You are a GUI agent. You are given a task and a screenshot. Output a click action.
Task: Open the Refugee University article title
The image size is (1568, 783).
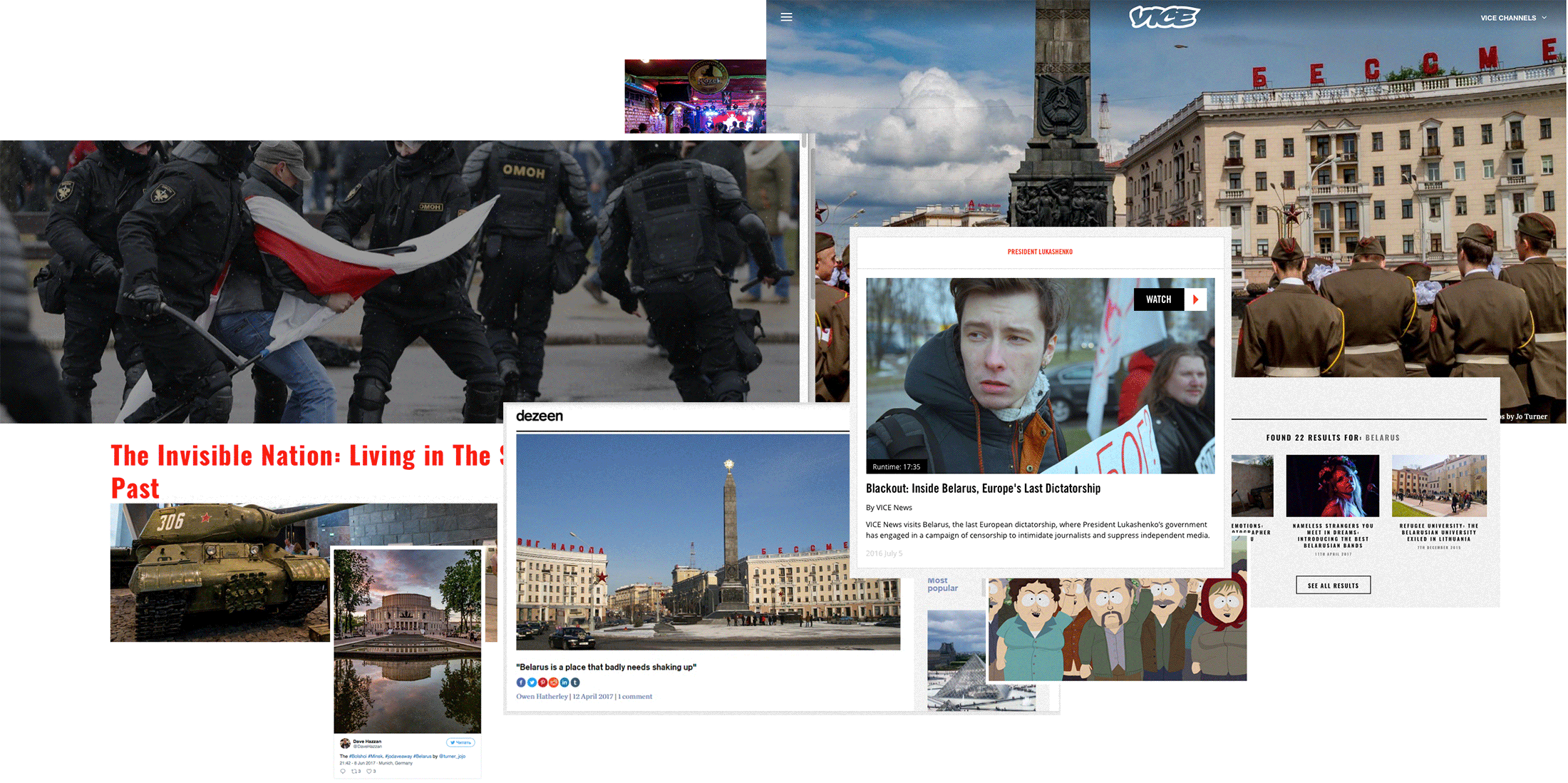[x=1439, y=533]
